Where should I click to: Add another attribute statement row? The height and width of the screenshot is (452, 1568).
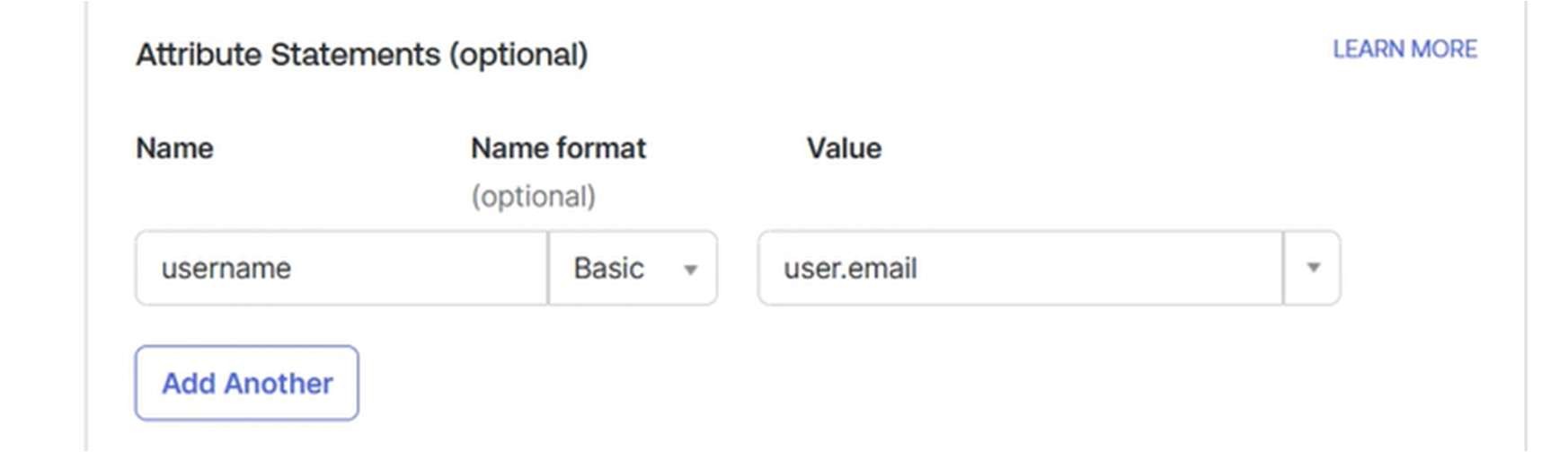(247, 383)
